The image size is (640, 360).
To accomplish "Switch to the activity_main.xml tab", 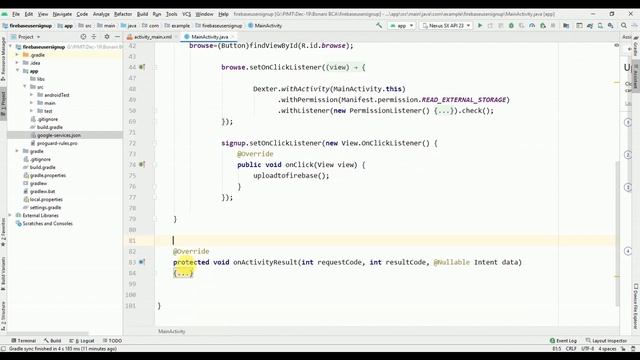I will 152,37.
